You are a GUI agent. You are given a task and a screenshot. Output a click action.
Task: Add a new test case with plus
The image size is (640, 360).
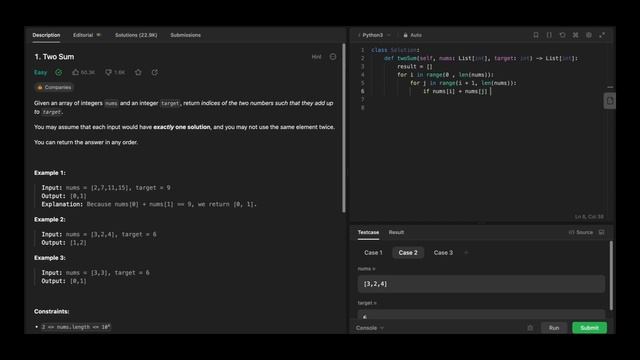466,253
